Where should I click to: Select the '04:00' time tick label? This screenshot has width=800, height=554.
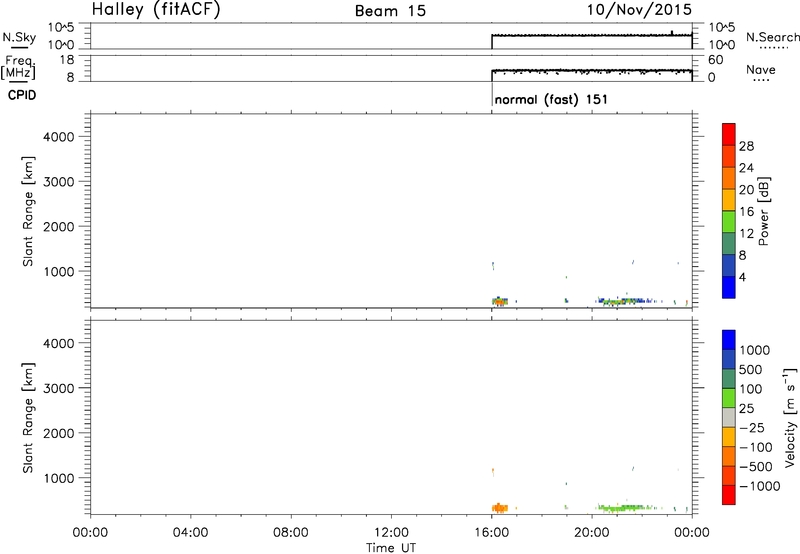point(190,533)
